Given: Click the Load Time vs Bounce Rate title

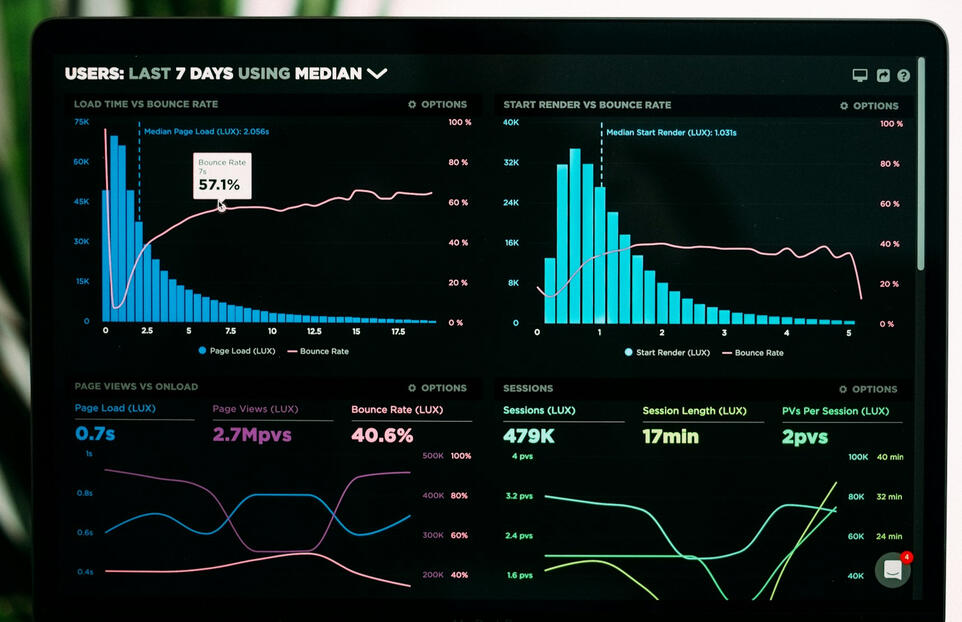Looking at the screenshot, I should 146,104.
